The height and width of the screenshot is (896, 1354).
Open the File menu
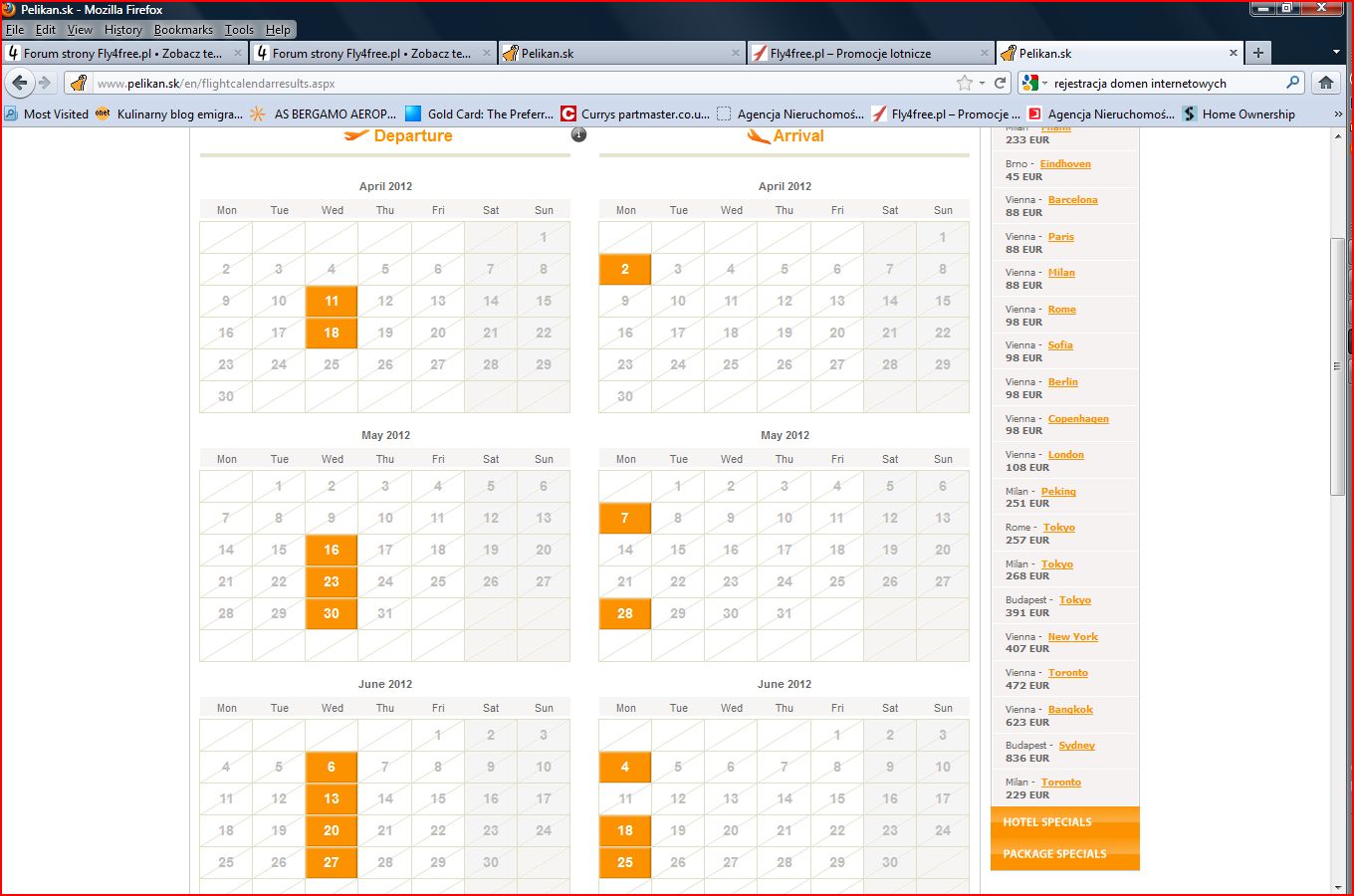pos(15,29)
